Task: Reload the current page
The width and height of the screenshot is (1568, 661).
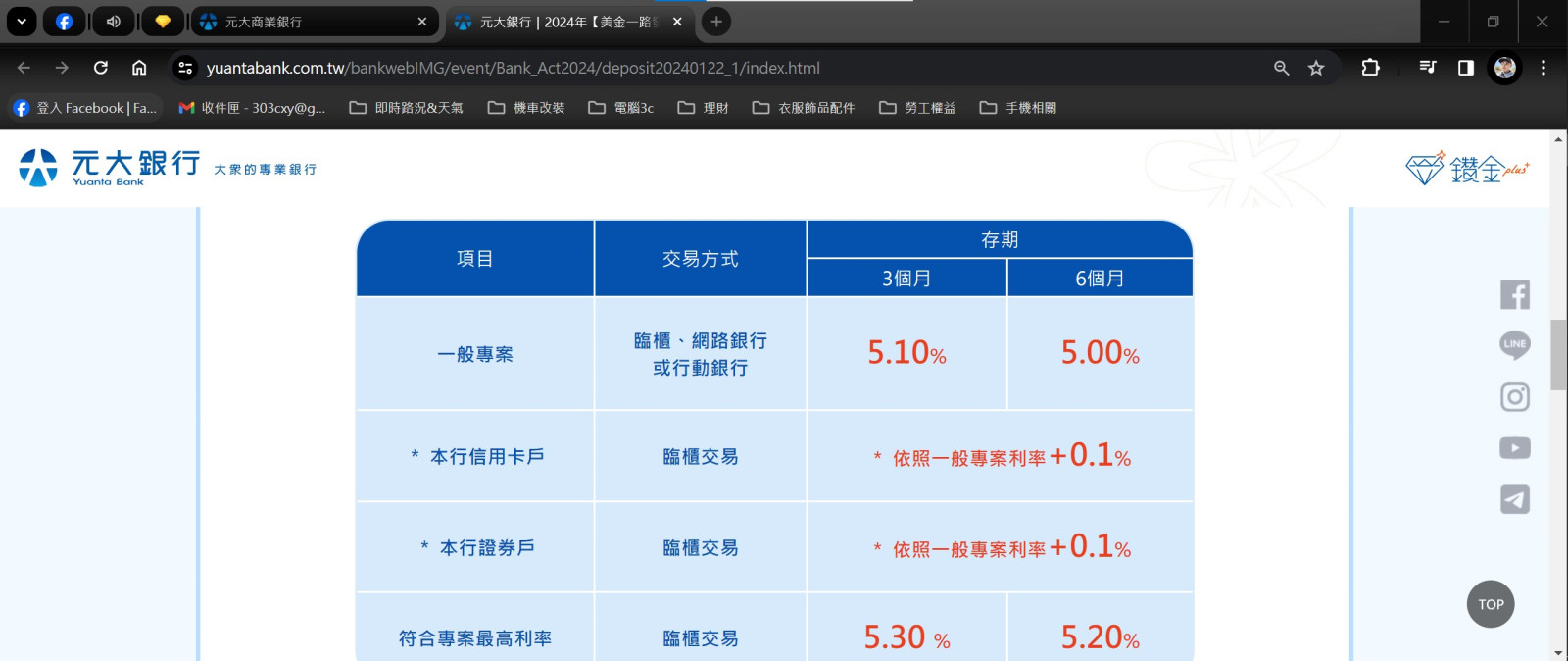Action: pos(101,68)
